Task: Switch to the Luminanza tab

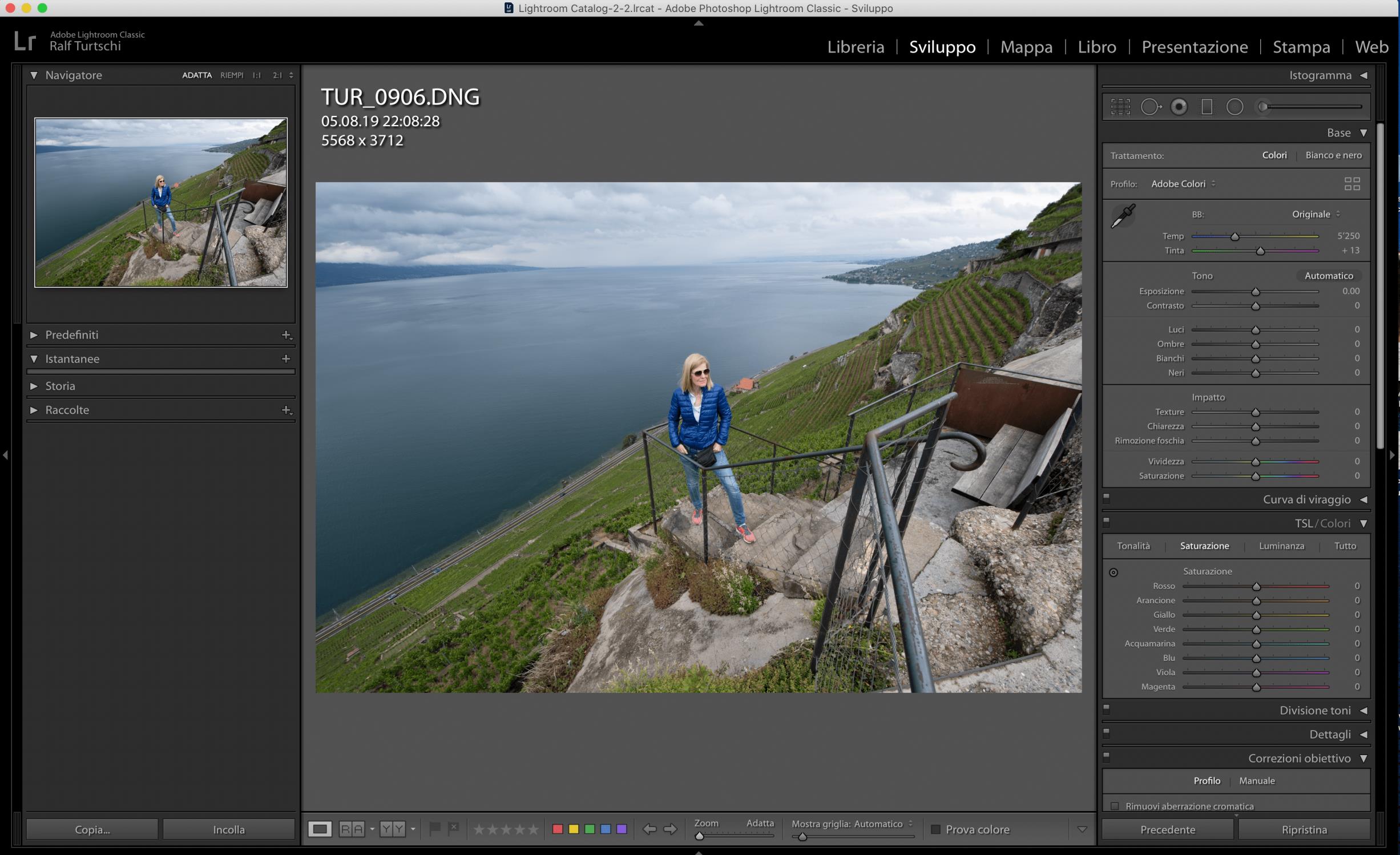Action: [1281, 546]
